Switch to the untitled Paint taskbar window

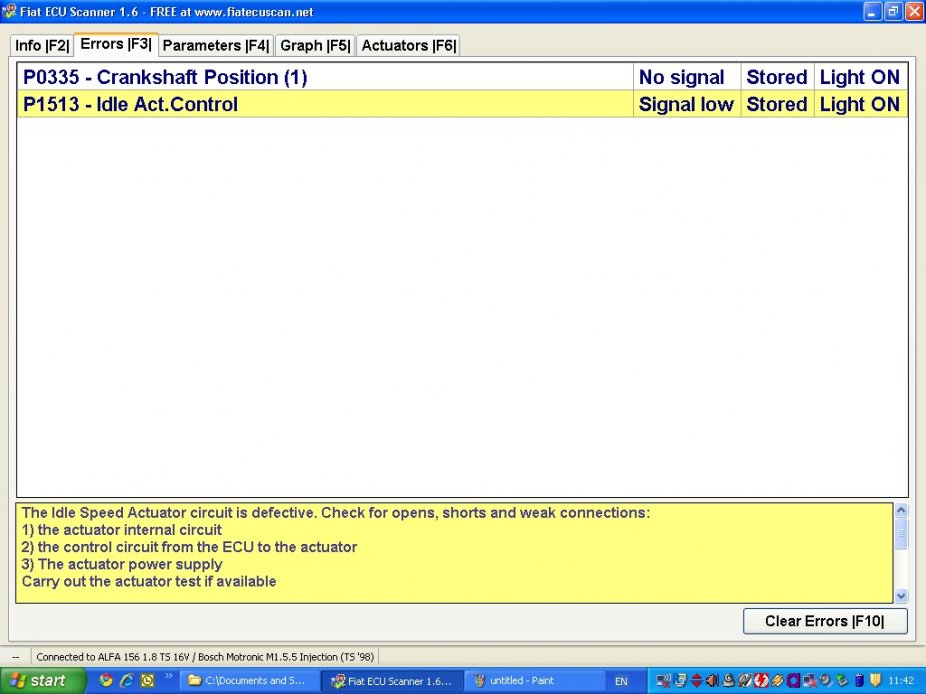click(x=534, y=681)
